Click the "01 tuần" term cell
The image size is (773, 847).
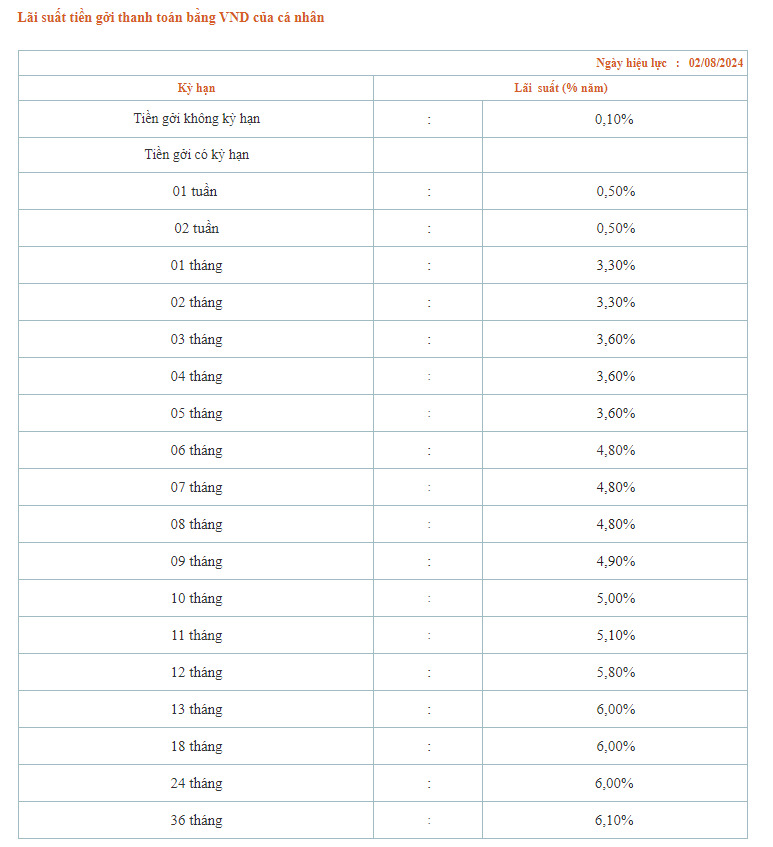pyautogui.click(x=195, y=191)
